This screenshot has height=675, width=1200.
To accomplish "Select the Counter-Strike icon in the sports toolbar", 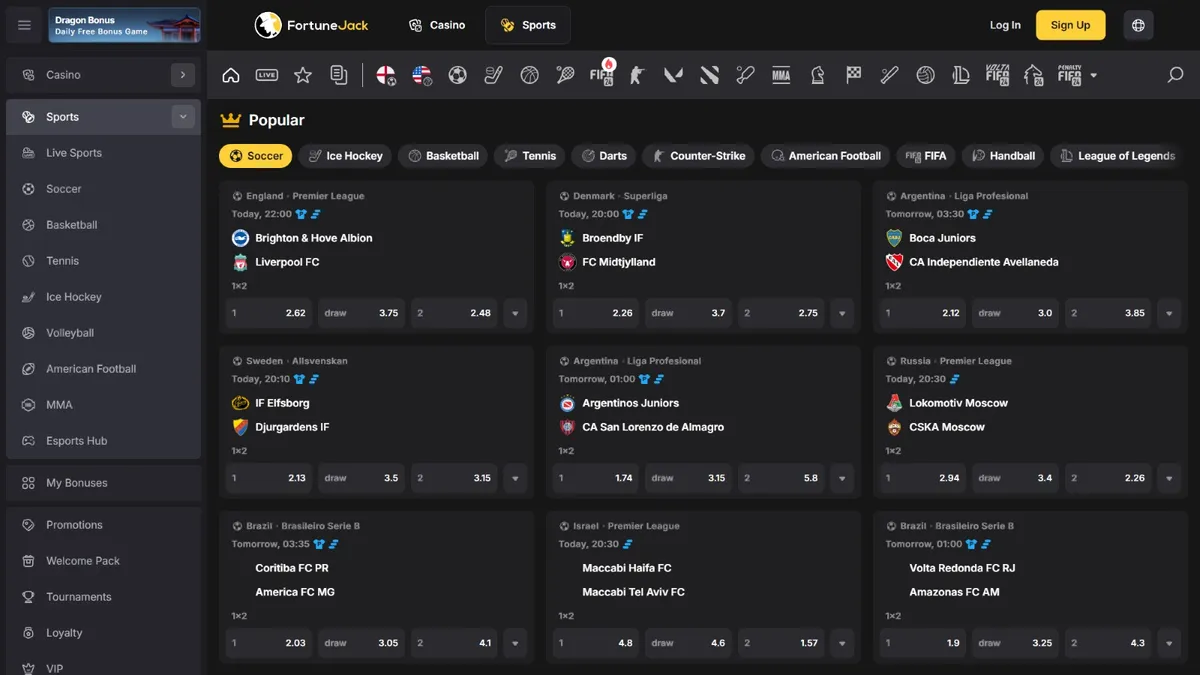I will (637, 74).
